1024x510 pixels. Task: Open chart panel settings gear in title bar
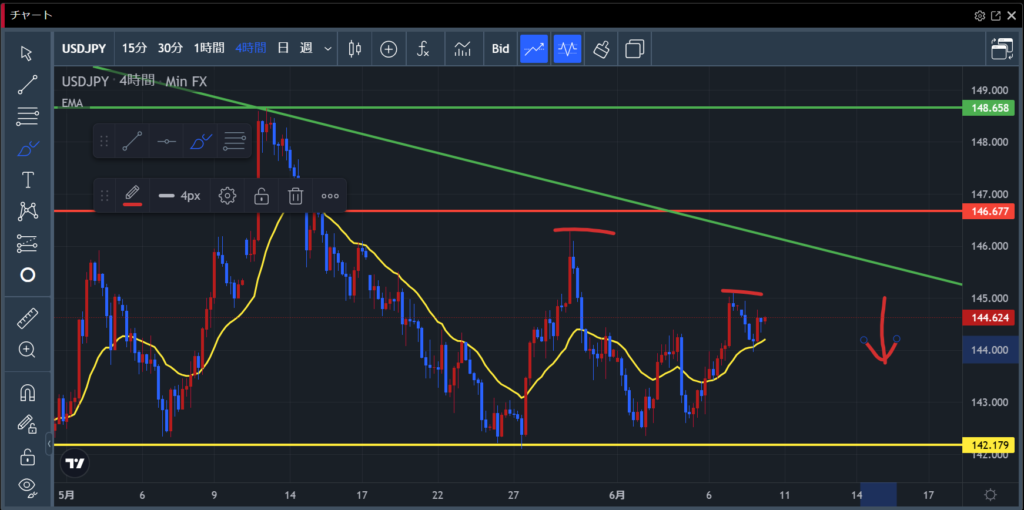pos(980,16)
